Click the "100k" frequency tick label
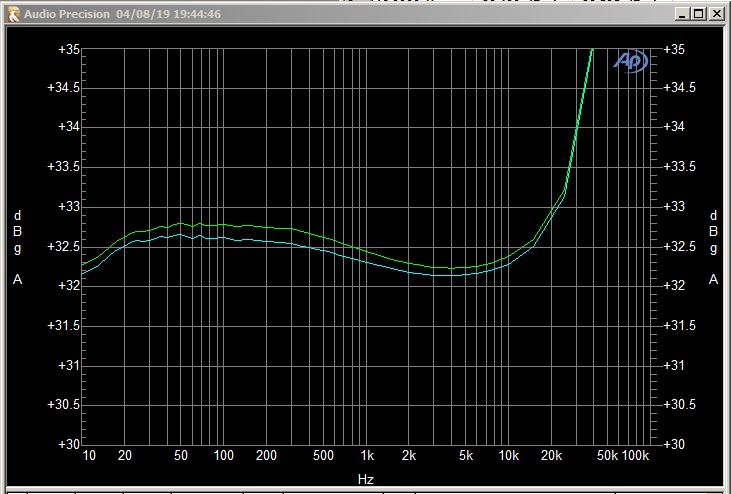This screenshot has width=731, height=494. point(635,455)
